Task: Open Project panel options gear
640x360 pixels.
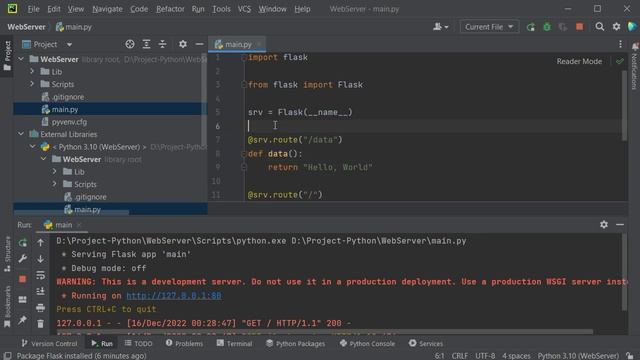Action: coord(183,44)
